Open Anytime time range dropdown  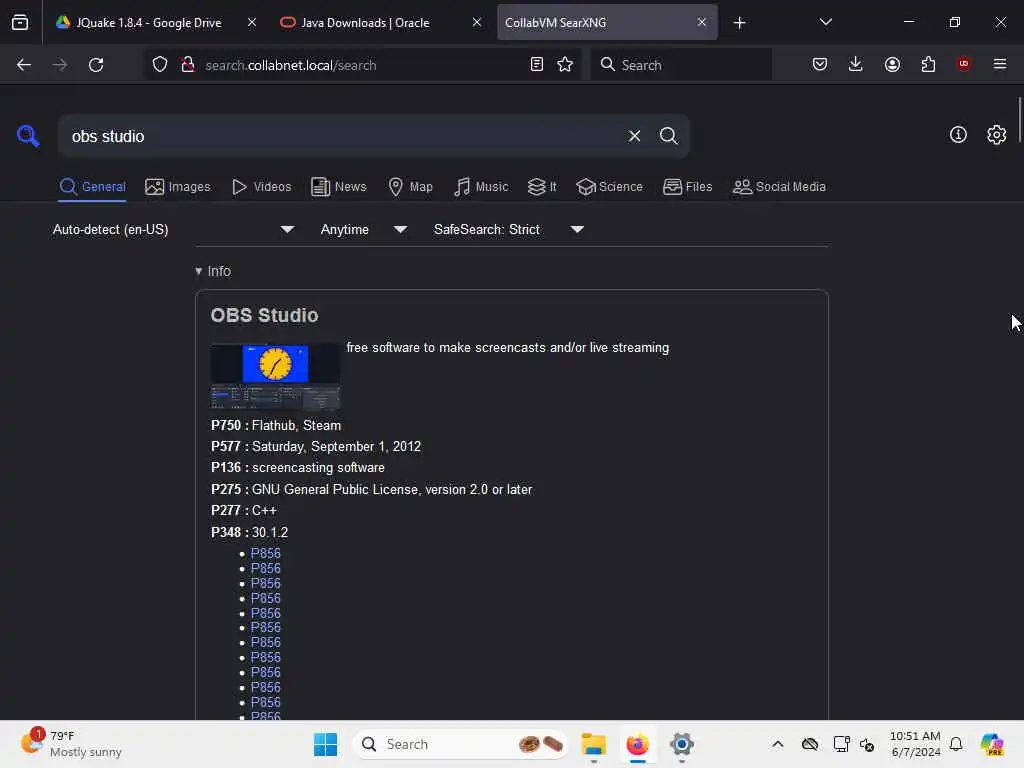364,229
